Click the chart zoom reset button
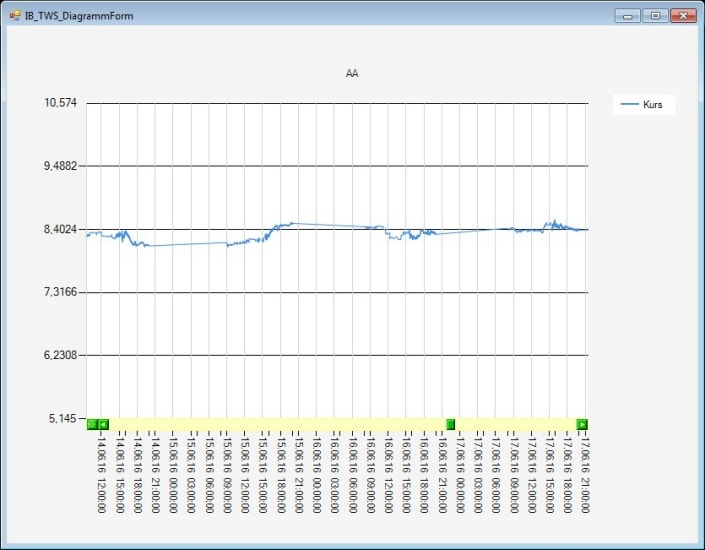Image resolution: width=705 pixels, height=550 pixels. [92, 424]
